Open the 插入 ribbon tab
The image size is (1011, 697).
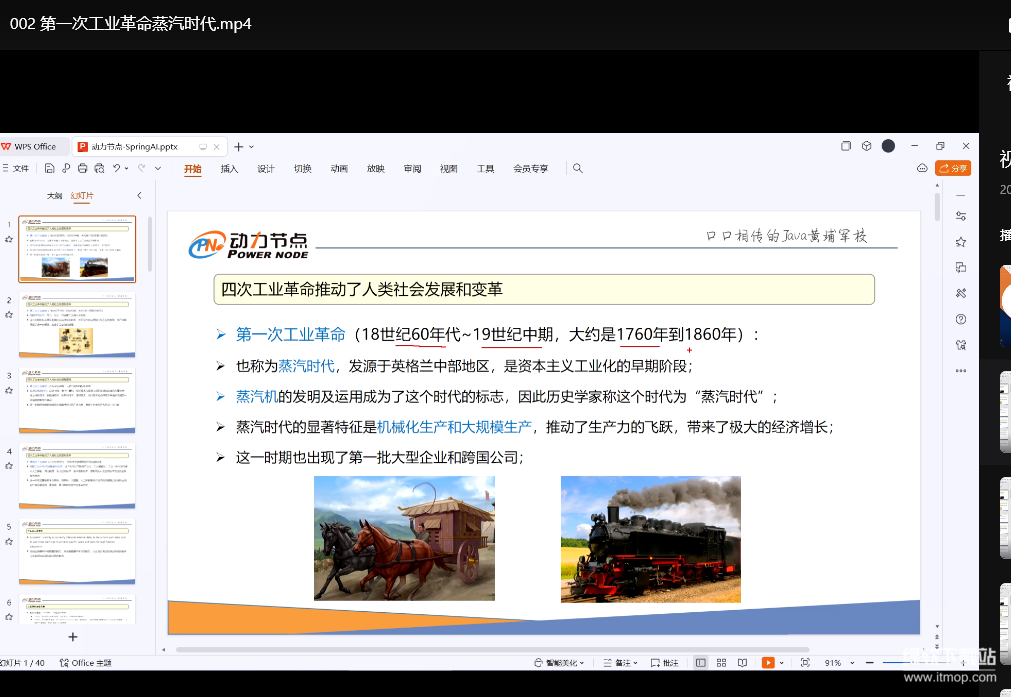click(x=229, y=169)
